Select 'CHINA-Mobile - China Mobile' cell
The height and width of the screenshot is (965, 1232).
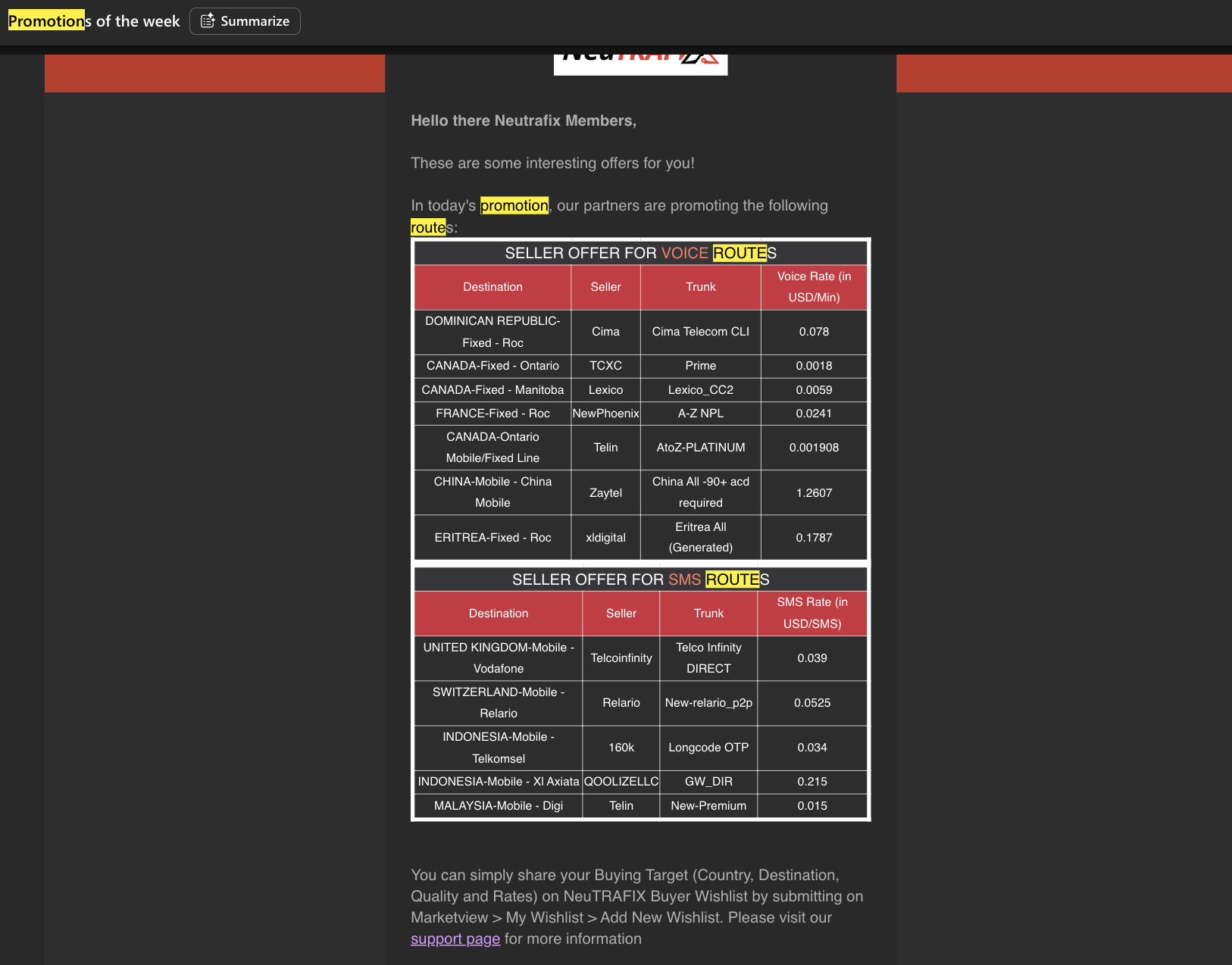click(x=492, y=492)
